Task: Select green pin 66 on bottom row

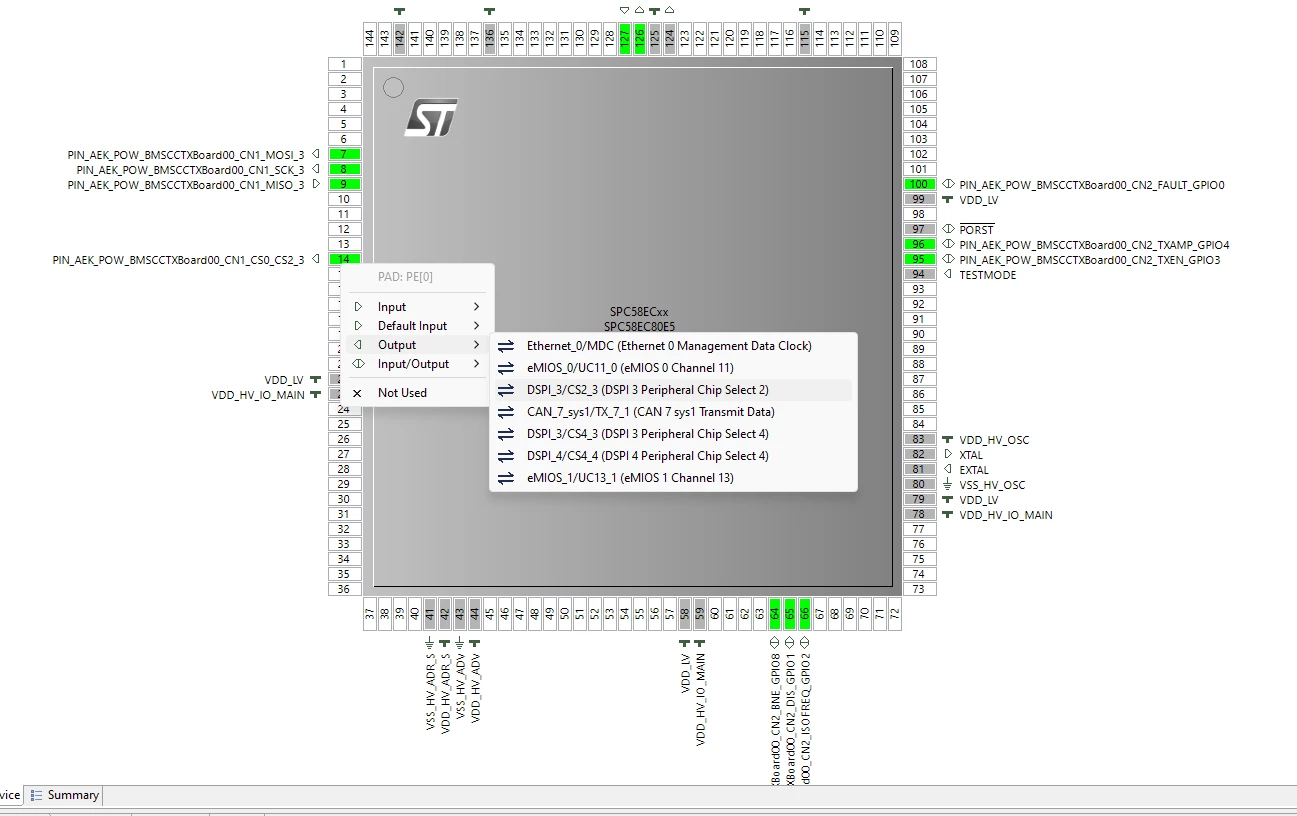Action: click(x=805, y=614)
